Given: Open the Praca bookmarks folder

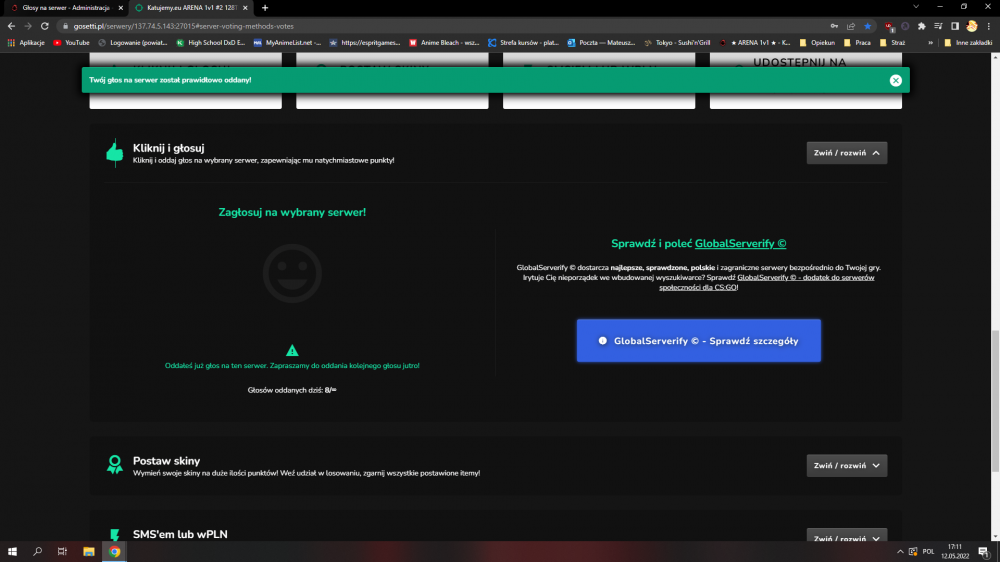Looking at the screenshot, I should coord(857,43).
